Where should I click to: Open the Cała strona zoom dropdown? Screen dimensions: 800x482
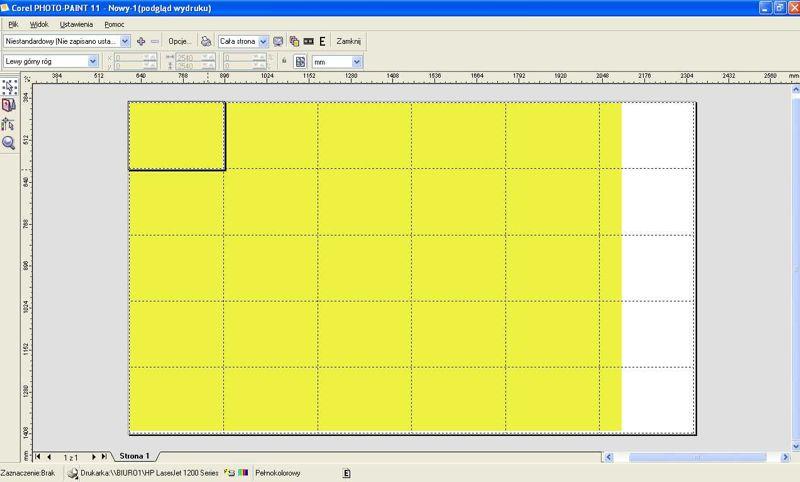coord(263,42)
